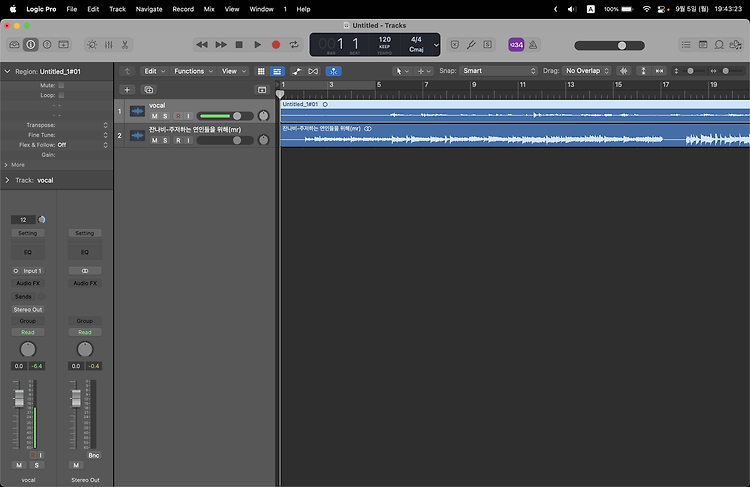Open the Tuner icon

471,44
